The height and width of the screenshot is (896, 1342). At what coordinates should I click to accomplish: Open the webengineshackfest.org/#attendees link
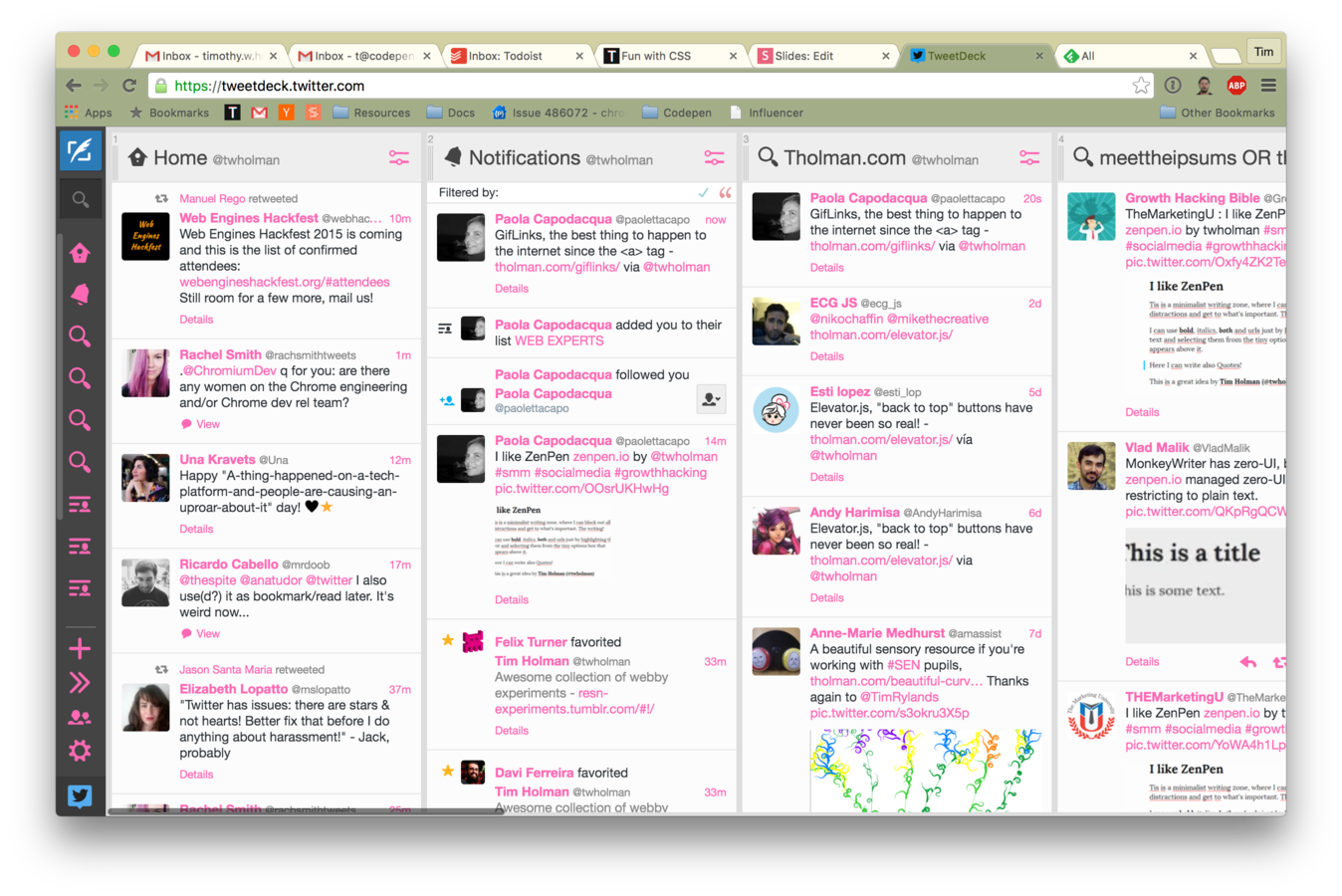285,283
